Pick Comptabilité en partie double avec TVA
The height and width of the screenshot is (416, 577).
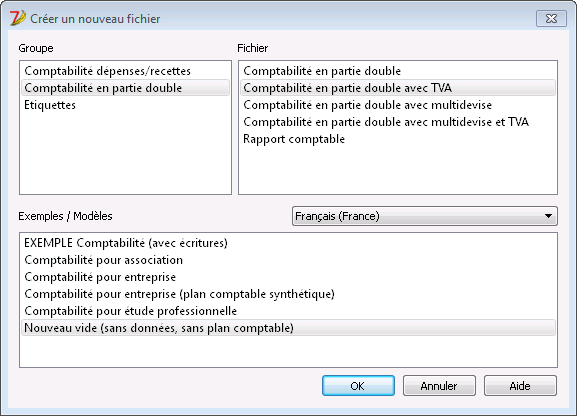[x=397, y=88]
